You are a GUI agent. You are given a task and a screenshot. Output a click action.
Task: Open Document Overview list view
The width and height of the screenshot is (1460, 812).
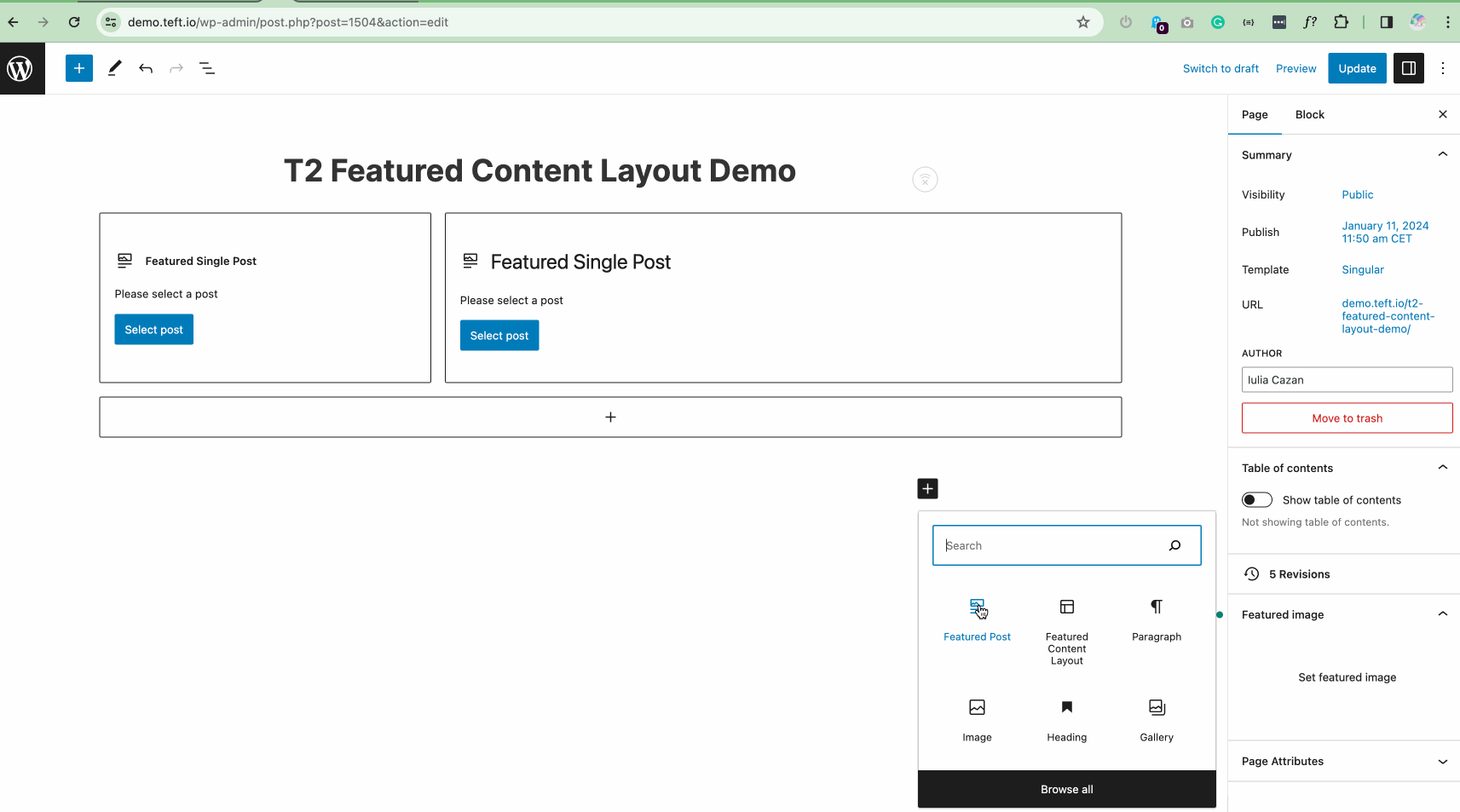click(x=207, y=68)
